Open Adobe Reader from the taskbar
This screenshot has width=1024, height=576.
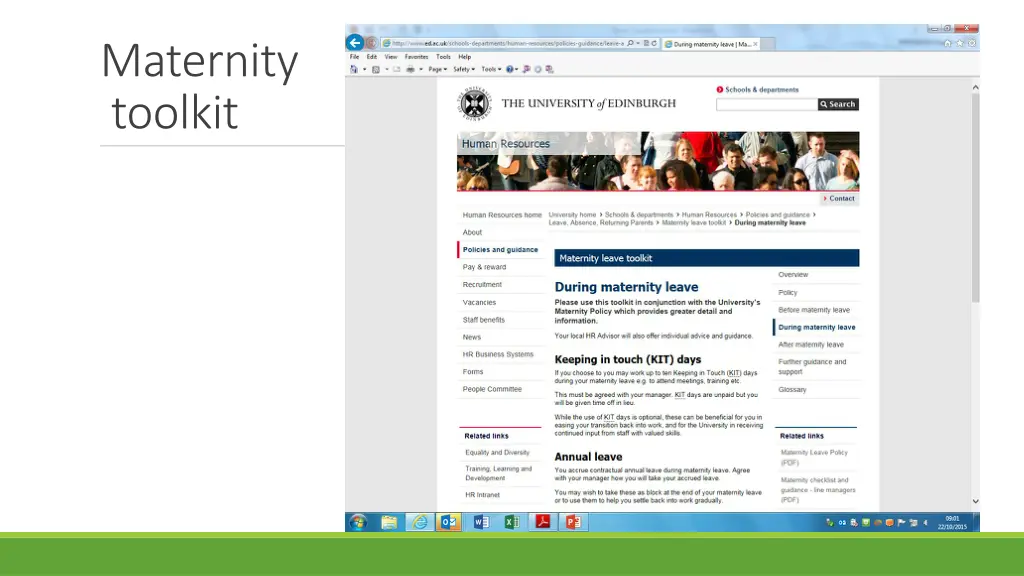[543, 522]
